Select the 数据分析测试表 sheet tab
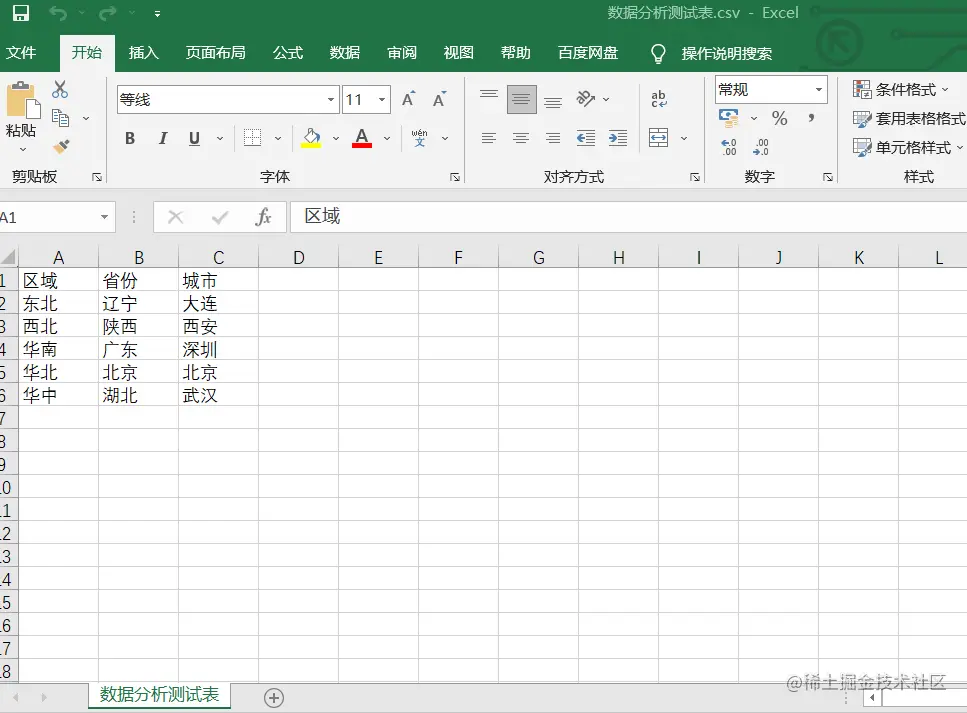The width and height of the screenshot is (967, 713). (159, 695)
